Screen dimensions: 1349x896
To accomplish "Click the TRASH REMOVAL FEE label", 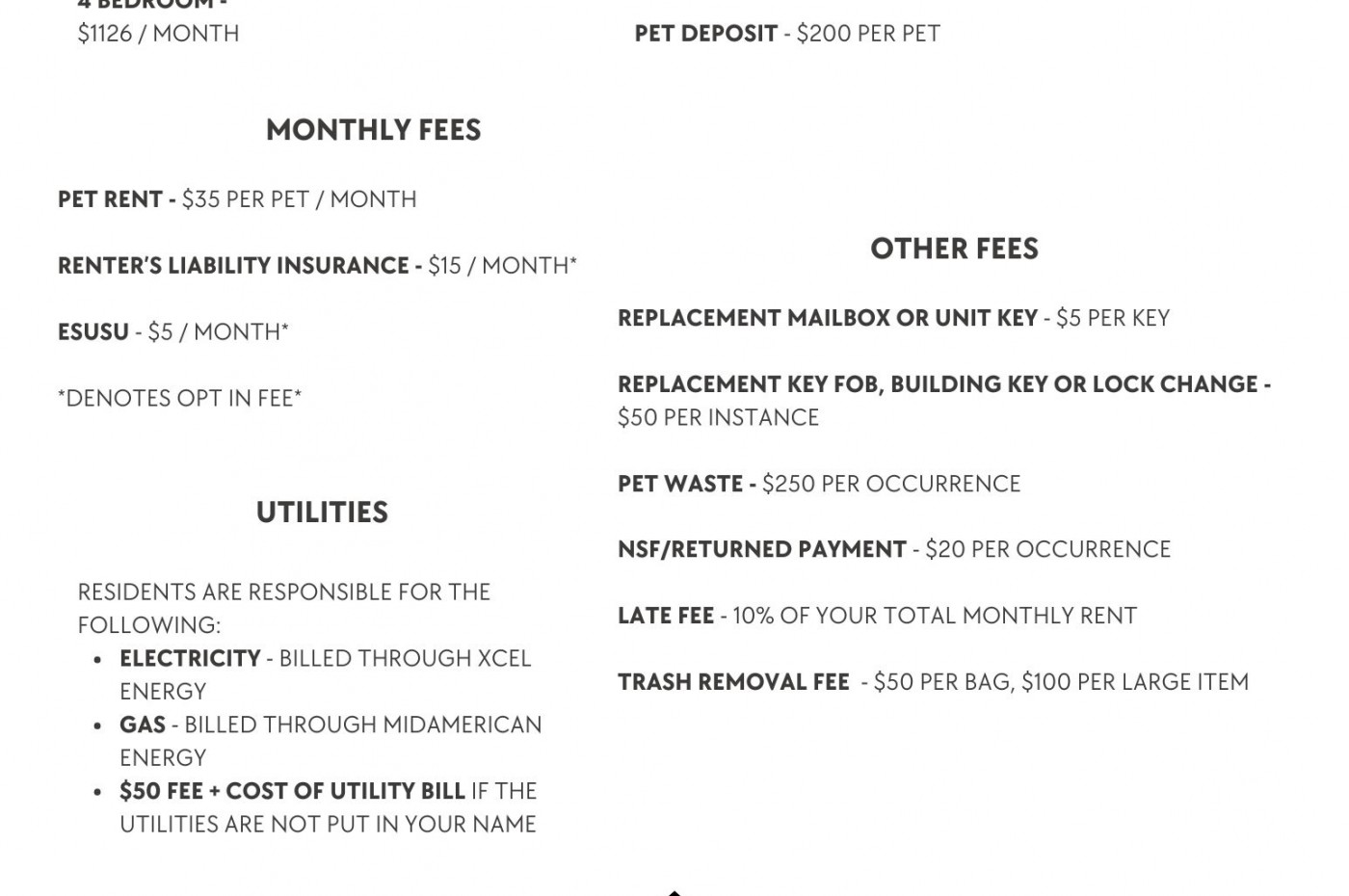I will pos(733,683).
